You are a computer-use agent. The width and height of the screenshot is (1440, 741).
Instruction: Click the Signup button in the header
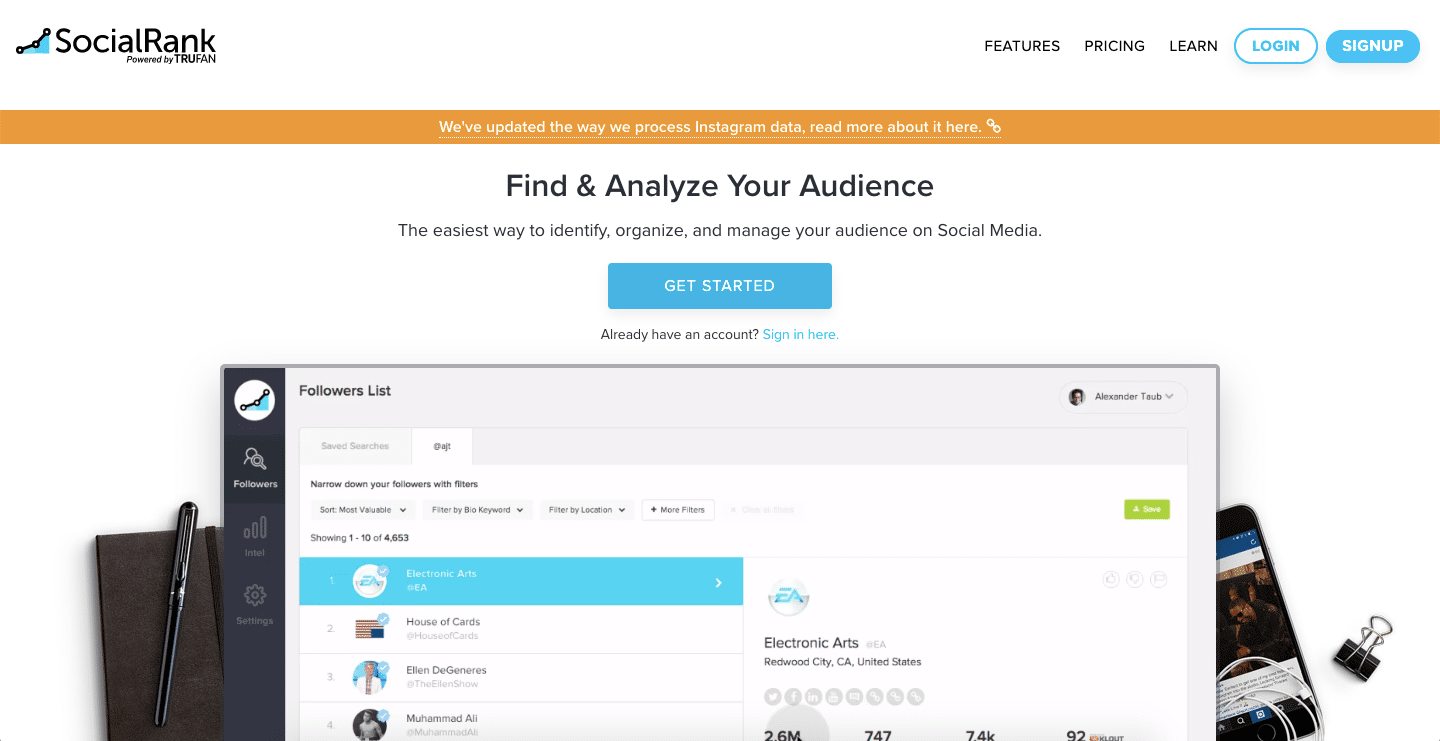(1372, 46)
